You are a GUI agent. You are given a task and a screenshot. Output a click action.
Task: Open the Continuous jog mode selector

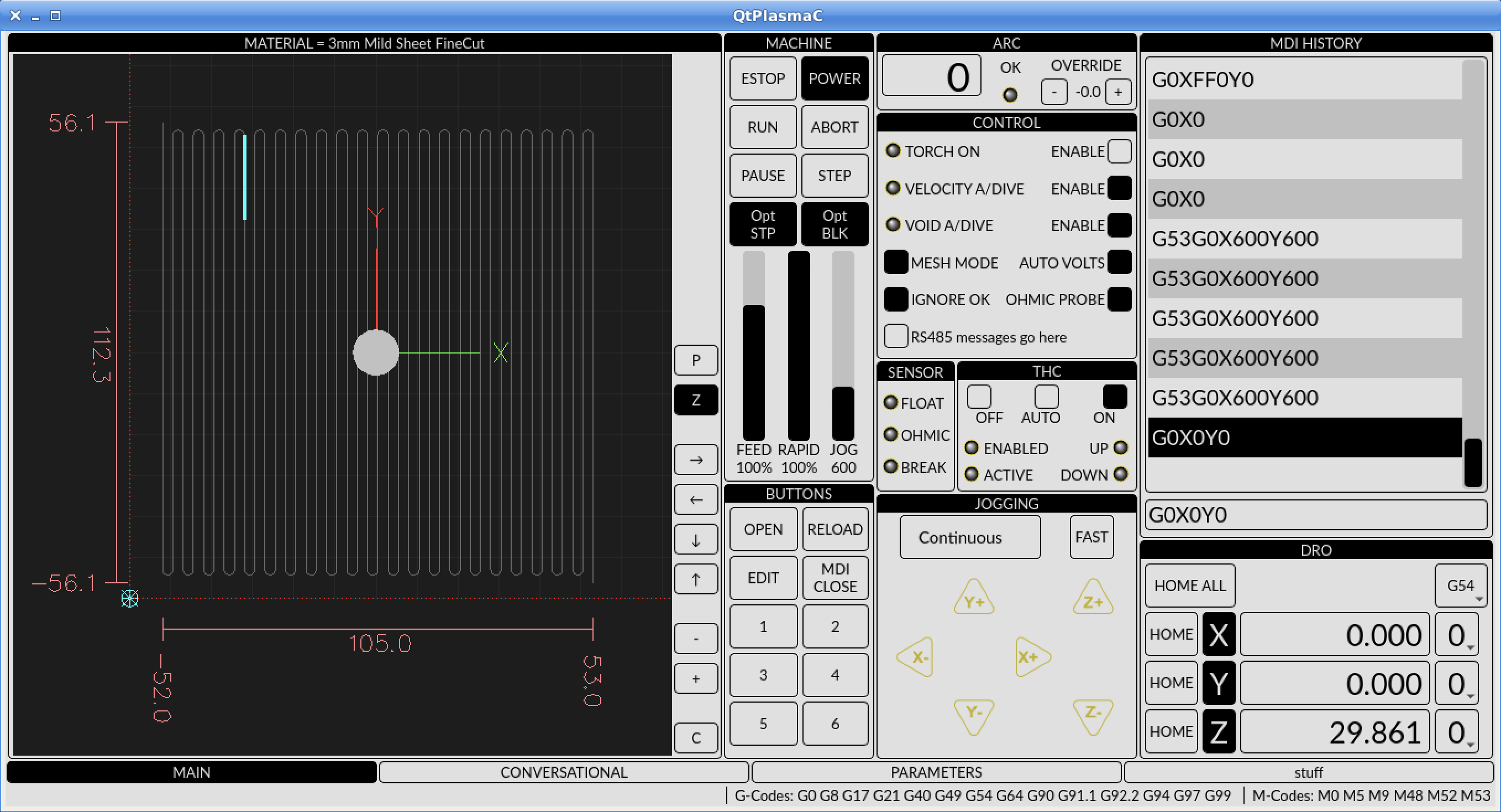pos(970,537)
